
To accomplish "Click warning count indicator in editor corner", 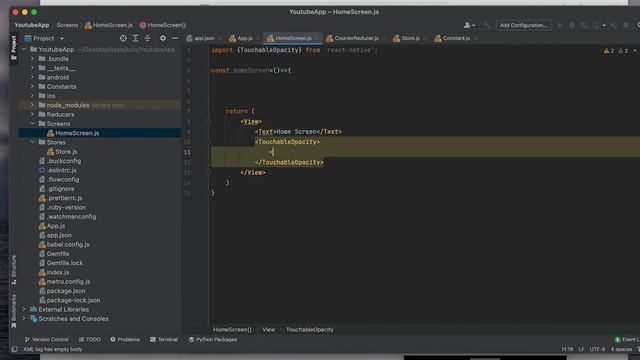I will pyautogui.click(x=616, y=51).
